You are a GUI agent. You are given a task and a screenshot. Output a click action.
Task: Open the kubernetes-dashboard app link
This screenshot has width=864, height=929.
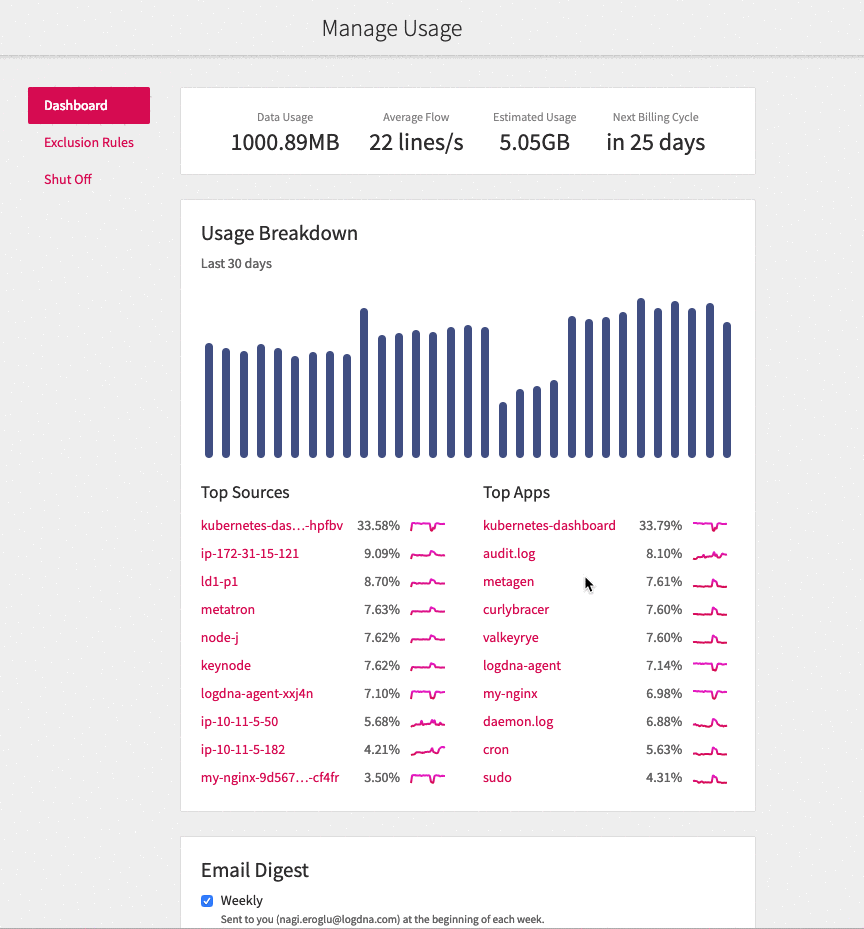[549, 525]
